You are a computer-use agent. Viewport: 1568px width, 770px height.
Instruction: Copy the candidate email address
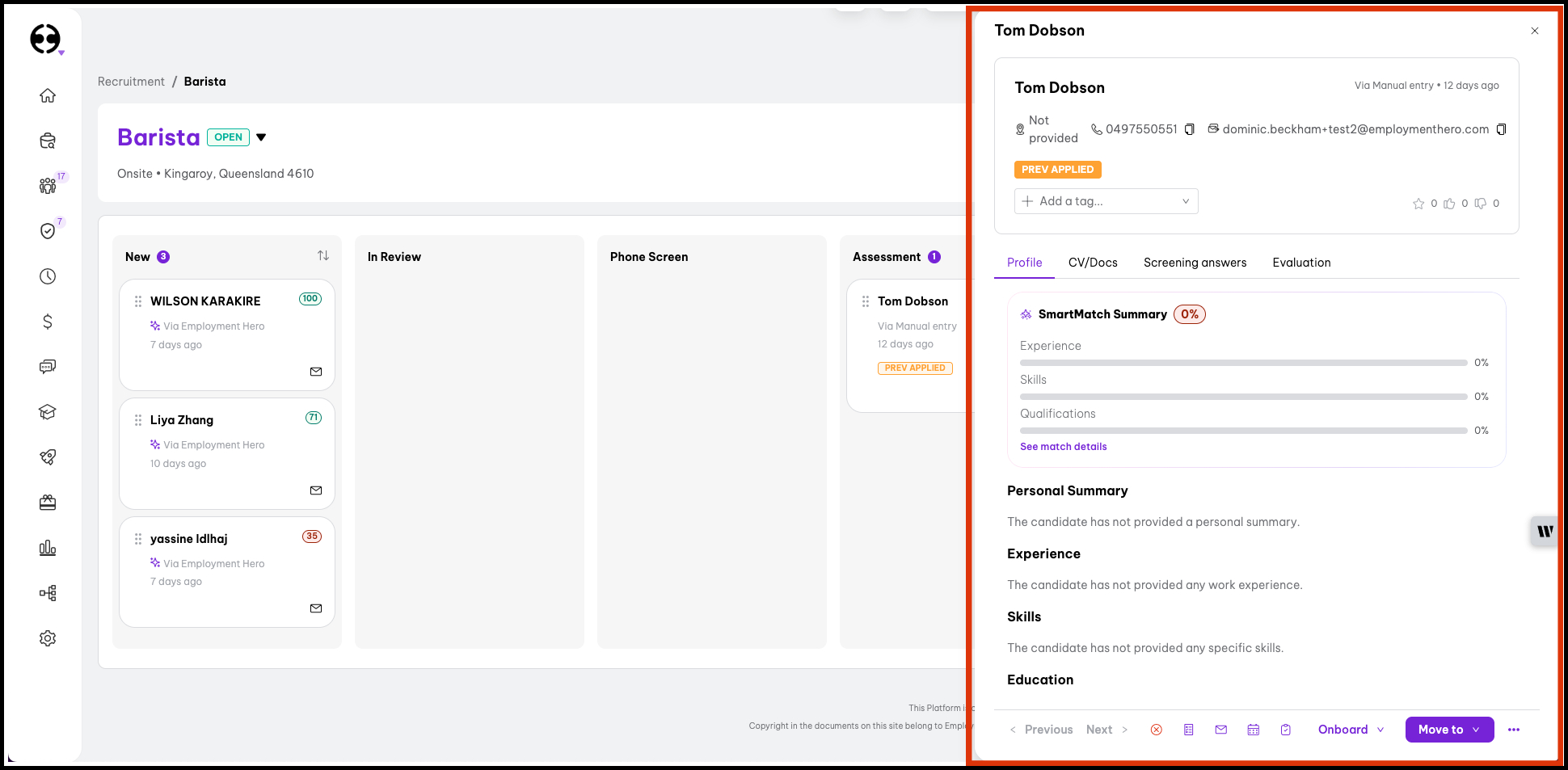[x=1501, y=129]
